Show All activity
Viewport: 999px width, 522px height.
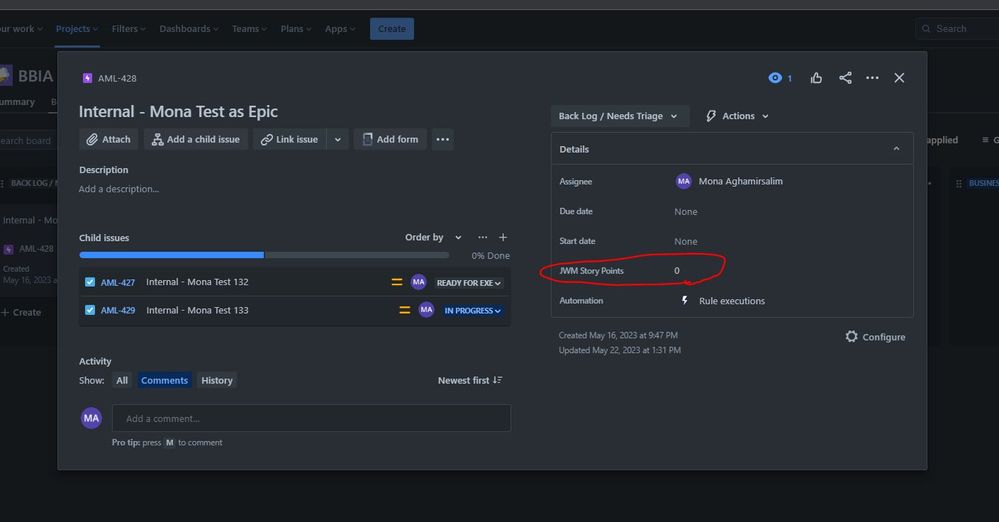tap(122, 381)
